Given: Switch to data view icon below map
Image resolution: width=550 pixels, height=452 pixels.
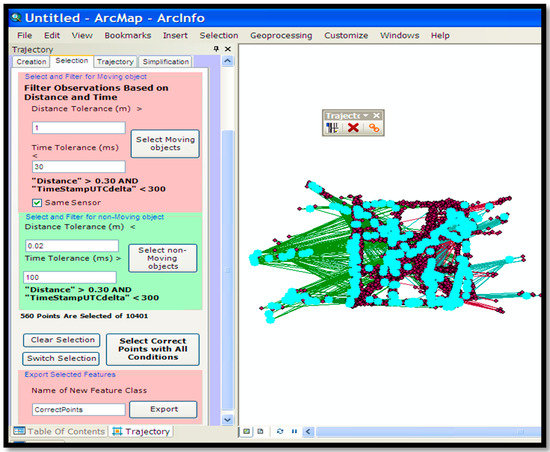Looking at the screenshot, I should 247,431.
